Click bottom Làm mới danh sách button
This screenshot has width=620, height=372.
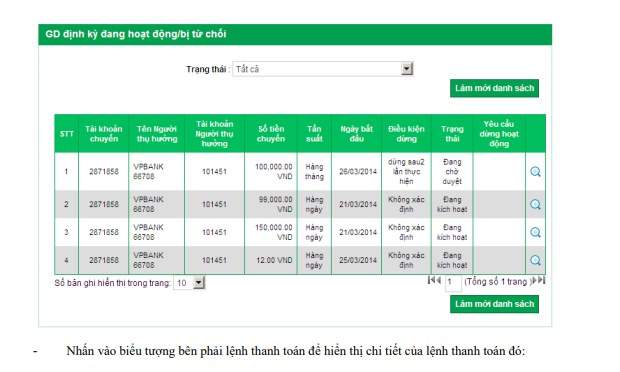tap(494, 304)
